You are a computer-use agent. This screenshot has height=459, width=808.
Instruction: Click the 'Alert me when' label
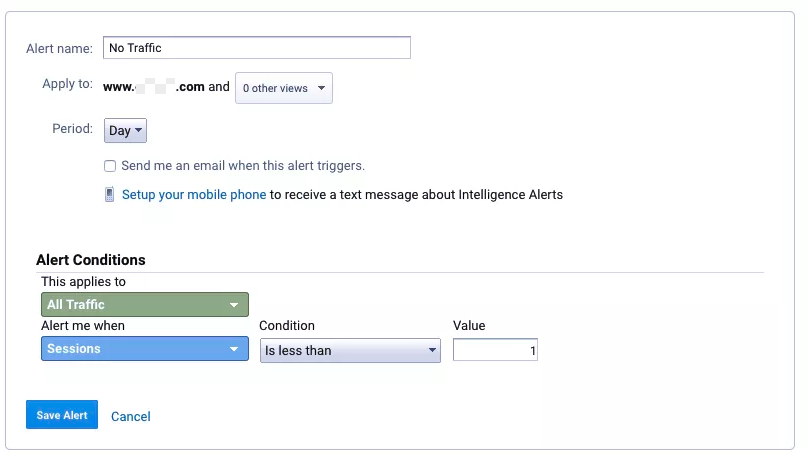point(83,326)
